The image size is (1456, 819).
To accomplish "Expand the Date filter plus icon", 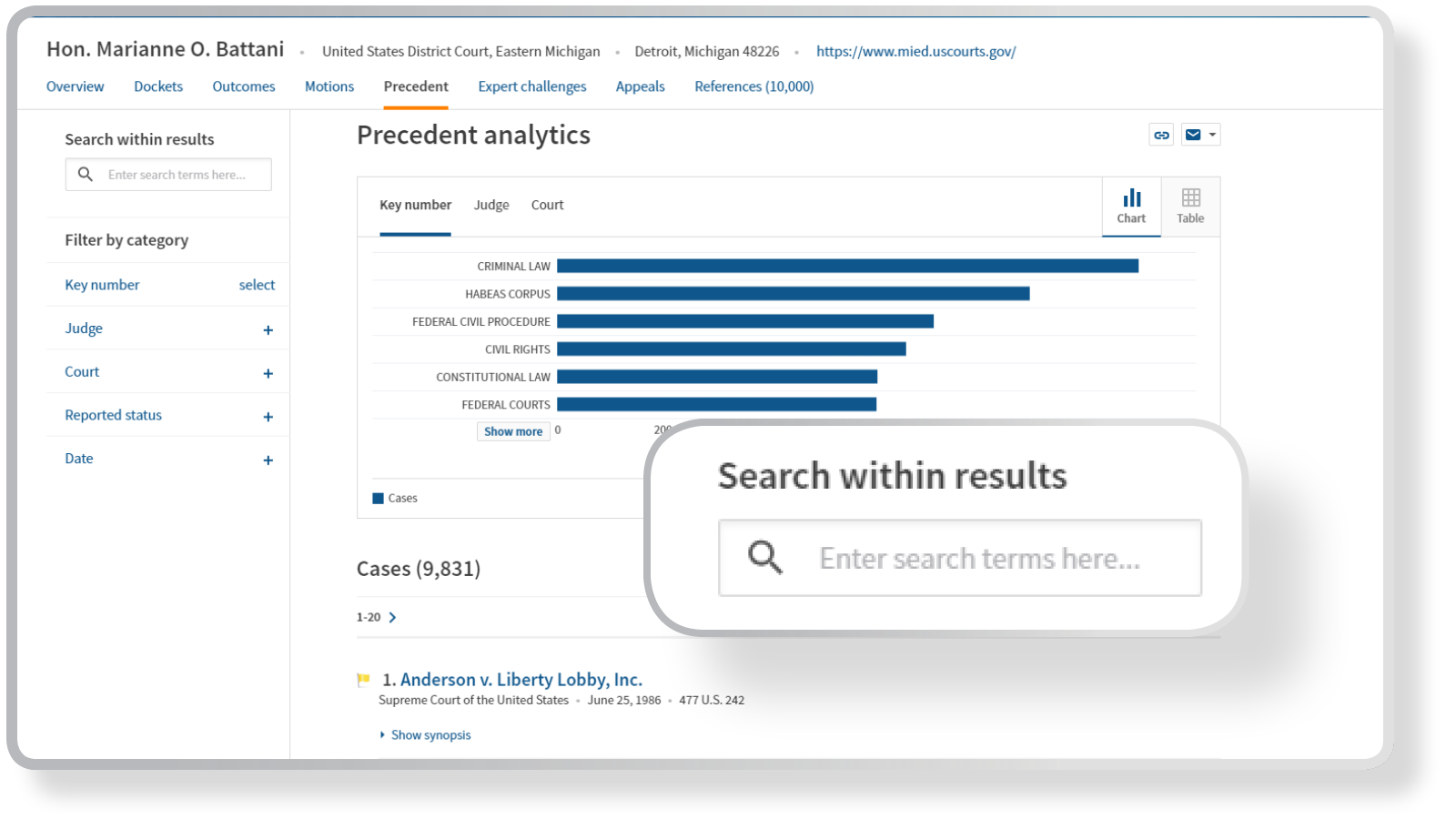I will [268, 460].
